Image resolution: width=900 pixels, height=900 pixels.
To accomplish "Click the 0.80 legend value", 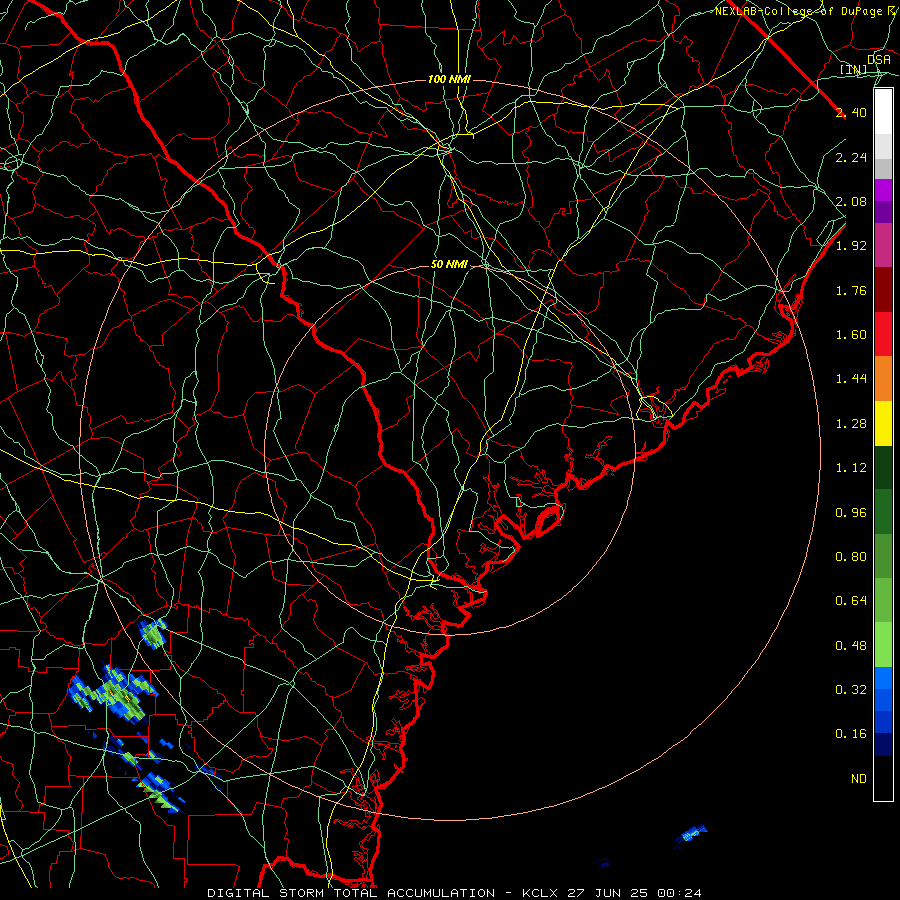I will click(x=851, y=557).
